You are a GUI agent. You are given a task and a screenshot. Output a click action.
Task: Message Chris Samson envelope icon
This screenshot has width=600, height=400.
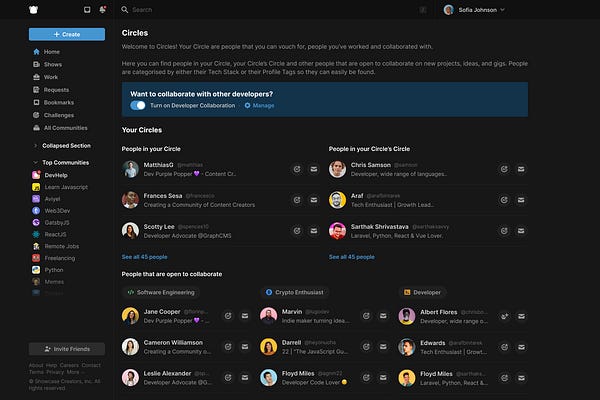pos(521,169)
